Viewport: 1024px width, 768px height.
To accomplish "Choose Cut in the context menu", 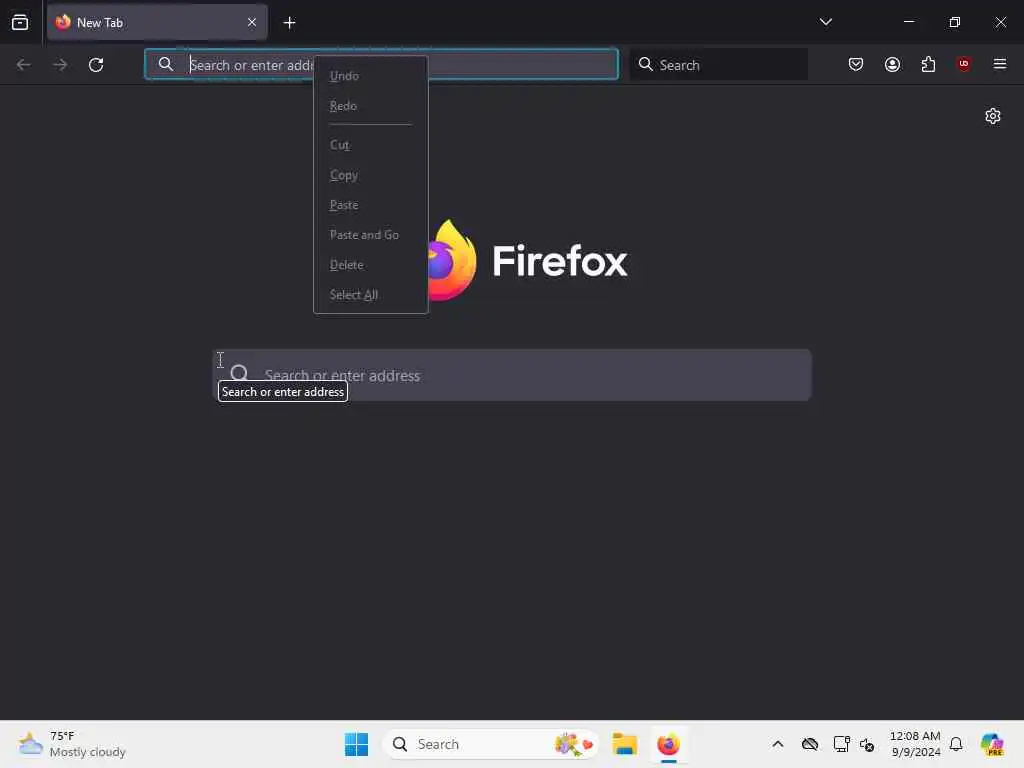I will [370, 145].
